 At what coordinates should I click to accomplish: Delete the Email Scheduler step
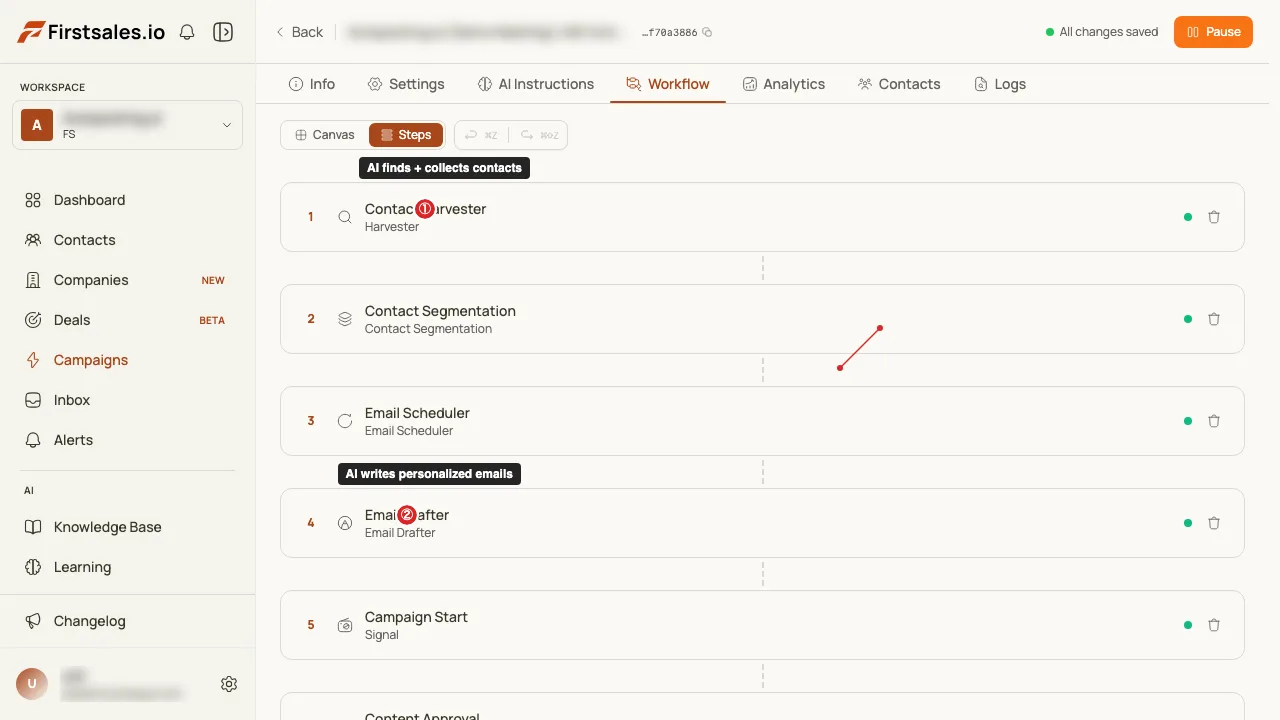tap(1214, 421)
